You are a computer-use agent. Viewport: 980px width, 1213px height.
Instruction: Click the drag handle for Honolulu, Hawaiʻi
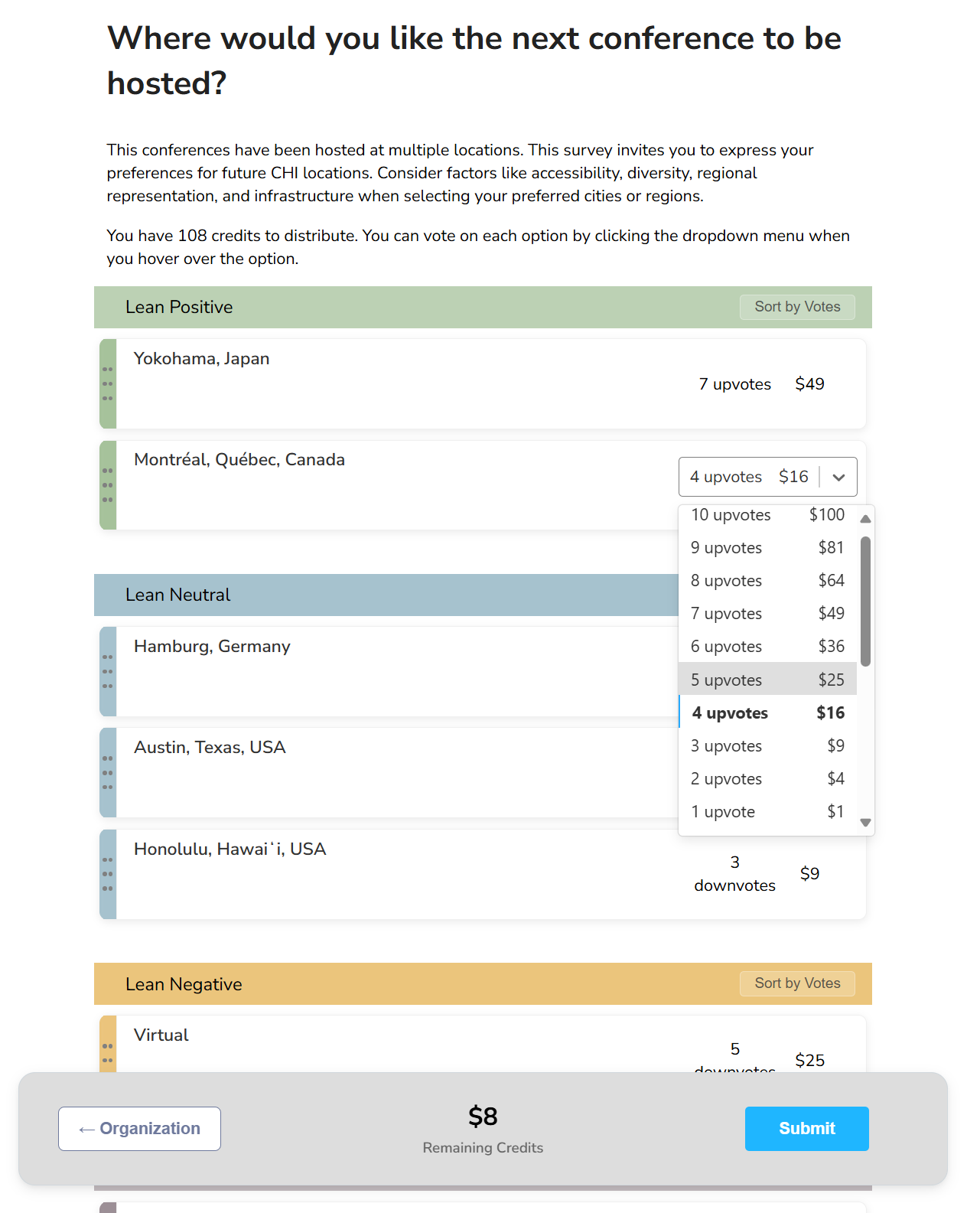108,874
